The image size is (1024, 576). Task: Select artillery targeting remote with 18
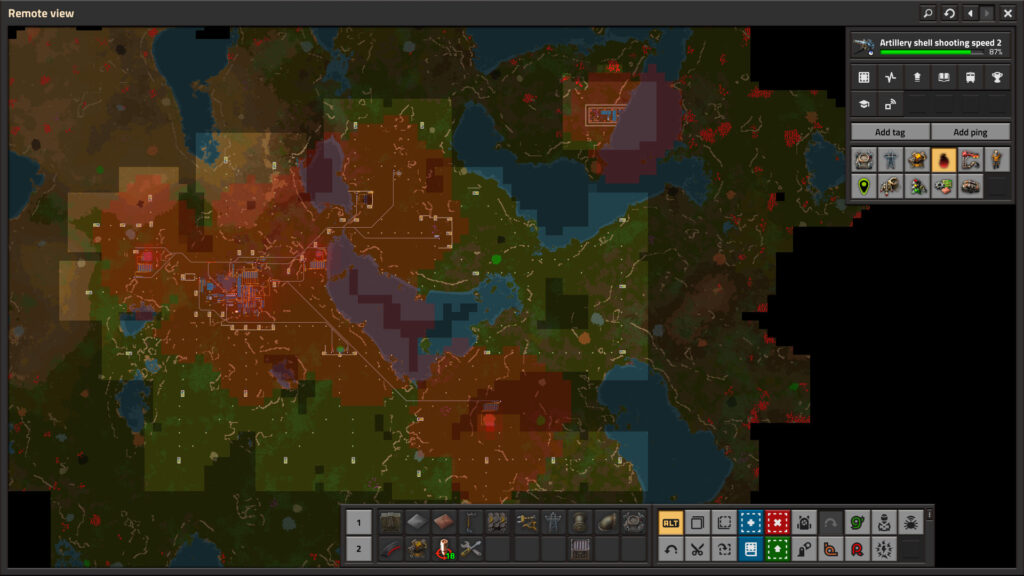point(444,549)
